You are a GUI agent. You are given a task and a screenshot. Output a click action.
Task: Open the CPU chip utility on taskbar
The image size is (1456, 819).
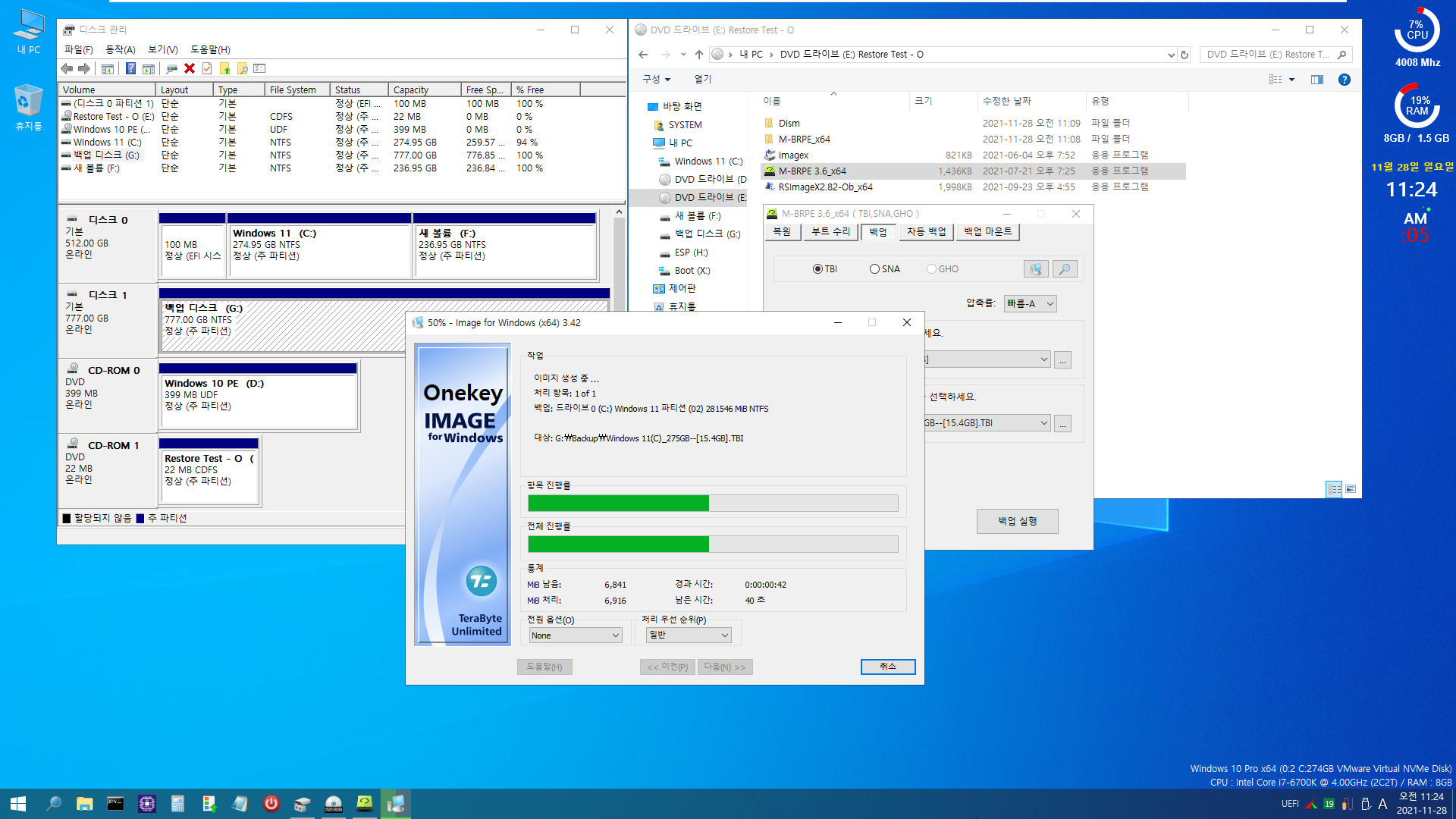coord(146,804)
